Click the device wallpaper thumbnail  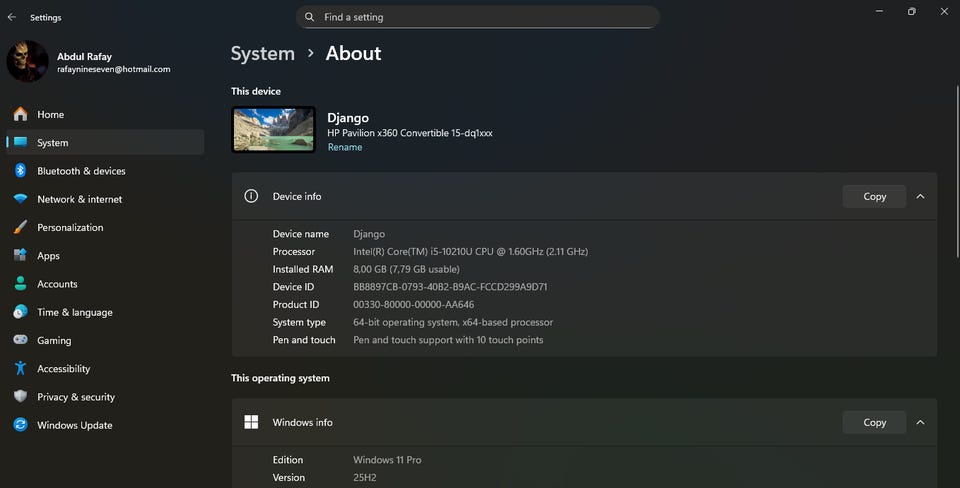click(274, 129)
